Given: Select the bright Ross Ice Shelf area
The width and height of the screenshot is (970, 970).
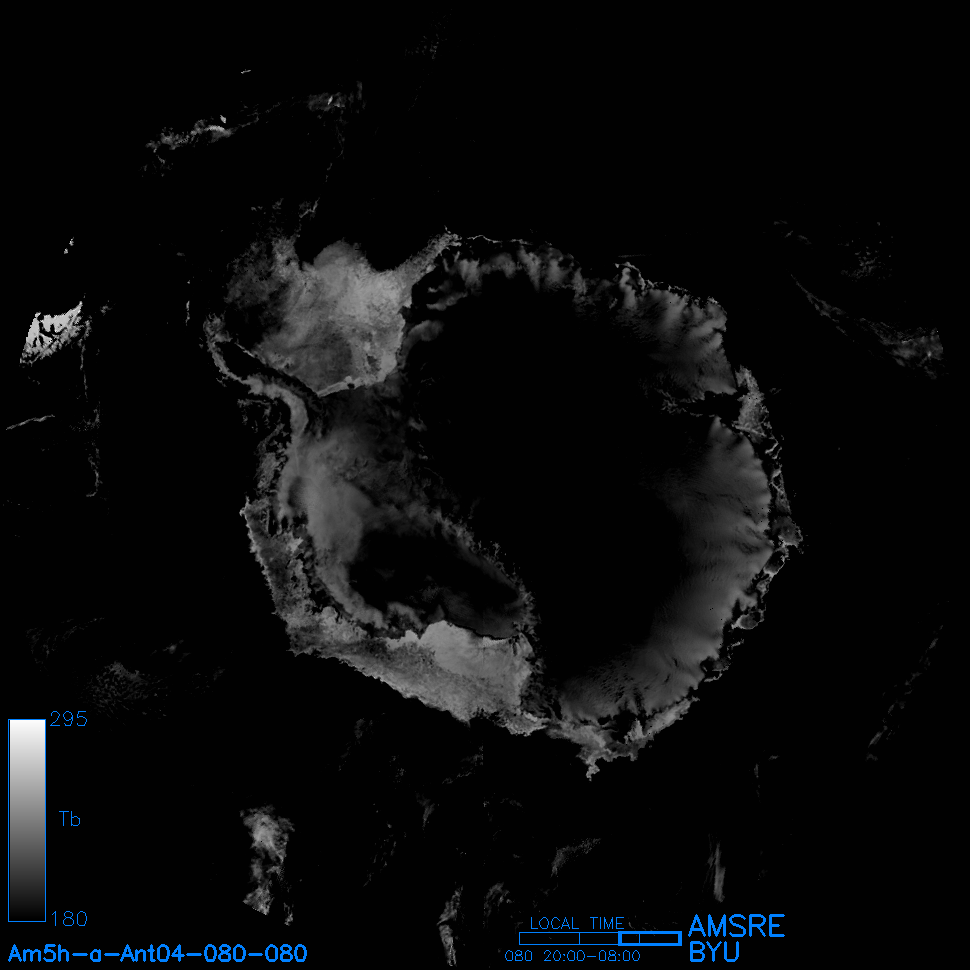Looking at the screenshot, I should tap(470, 650).
